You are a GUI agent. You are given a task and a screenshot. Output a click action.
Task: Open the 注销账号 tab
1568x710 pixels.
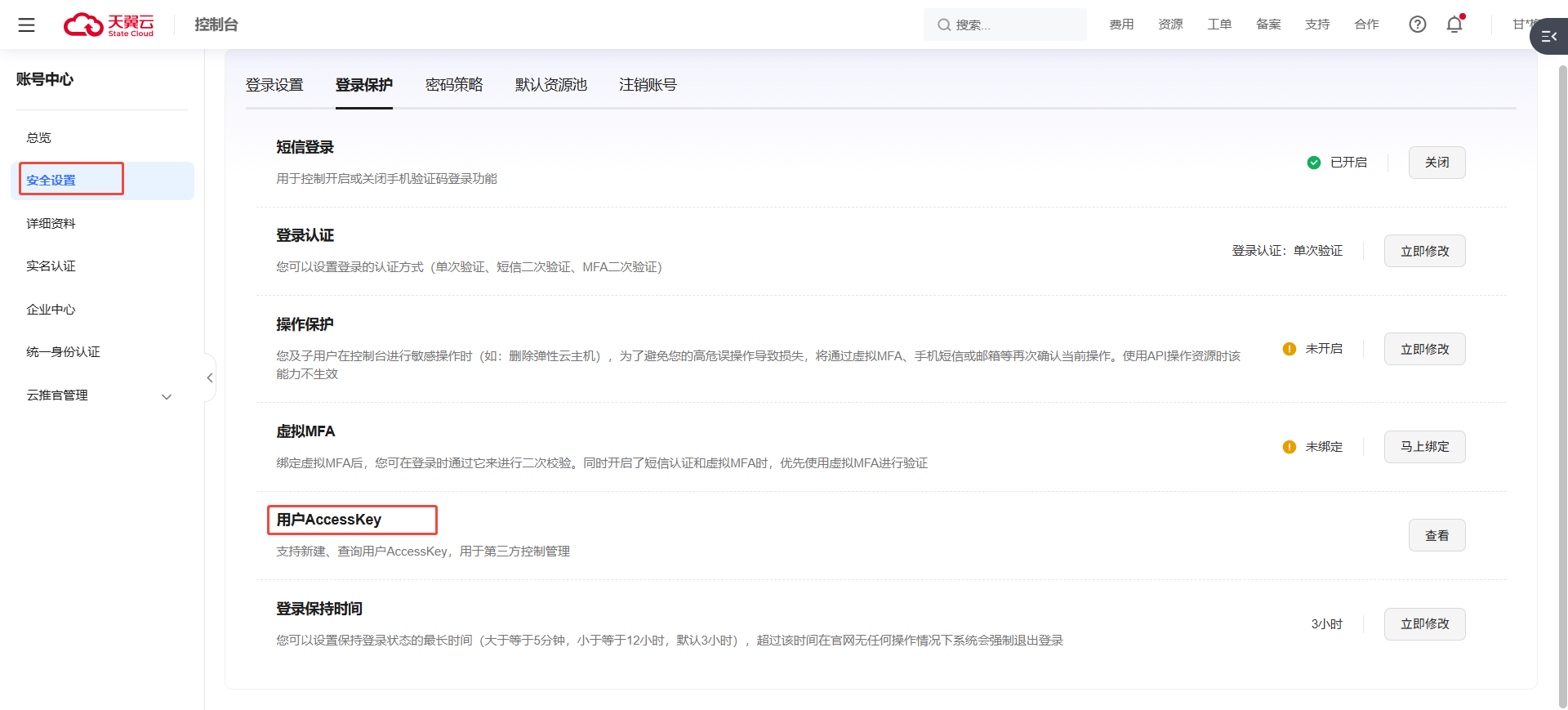click(648, 85)
